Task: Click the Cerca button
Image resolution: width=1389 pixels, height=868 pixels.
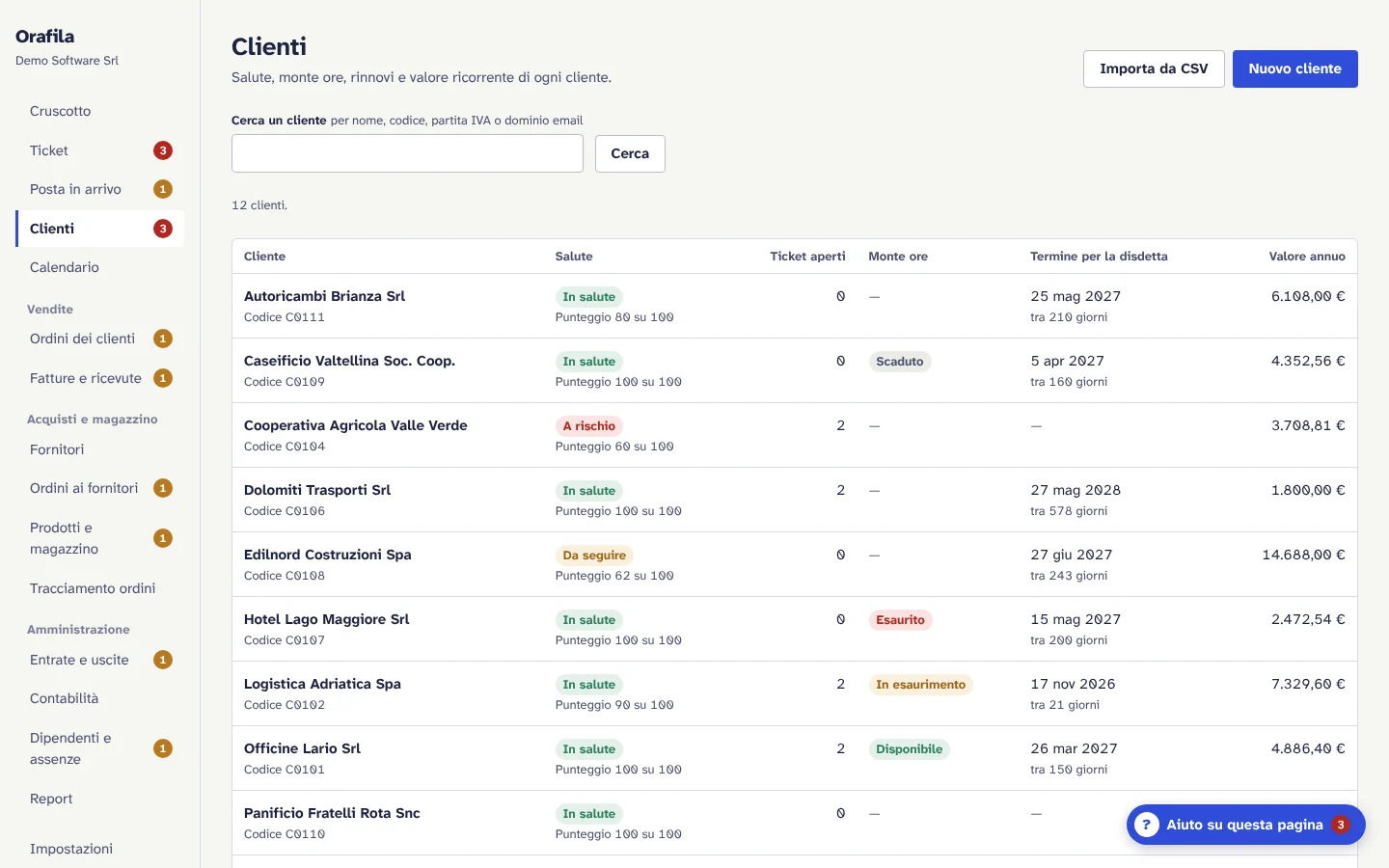Action: 630,153
